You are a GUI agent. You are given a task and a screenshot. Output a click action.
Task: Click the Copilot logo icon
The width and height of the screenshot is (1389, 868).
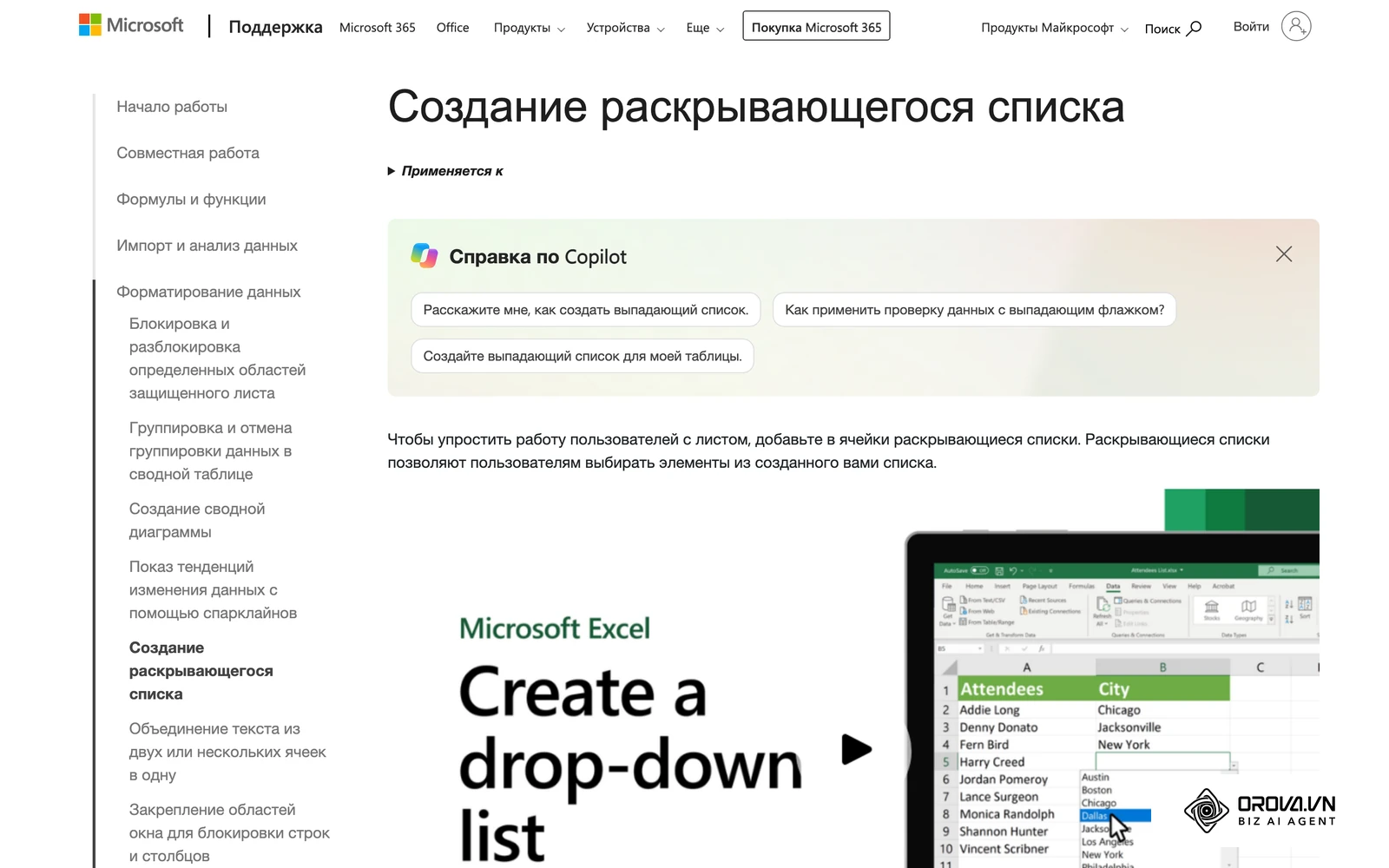tap(425, 255)
